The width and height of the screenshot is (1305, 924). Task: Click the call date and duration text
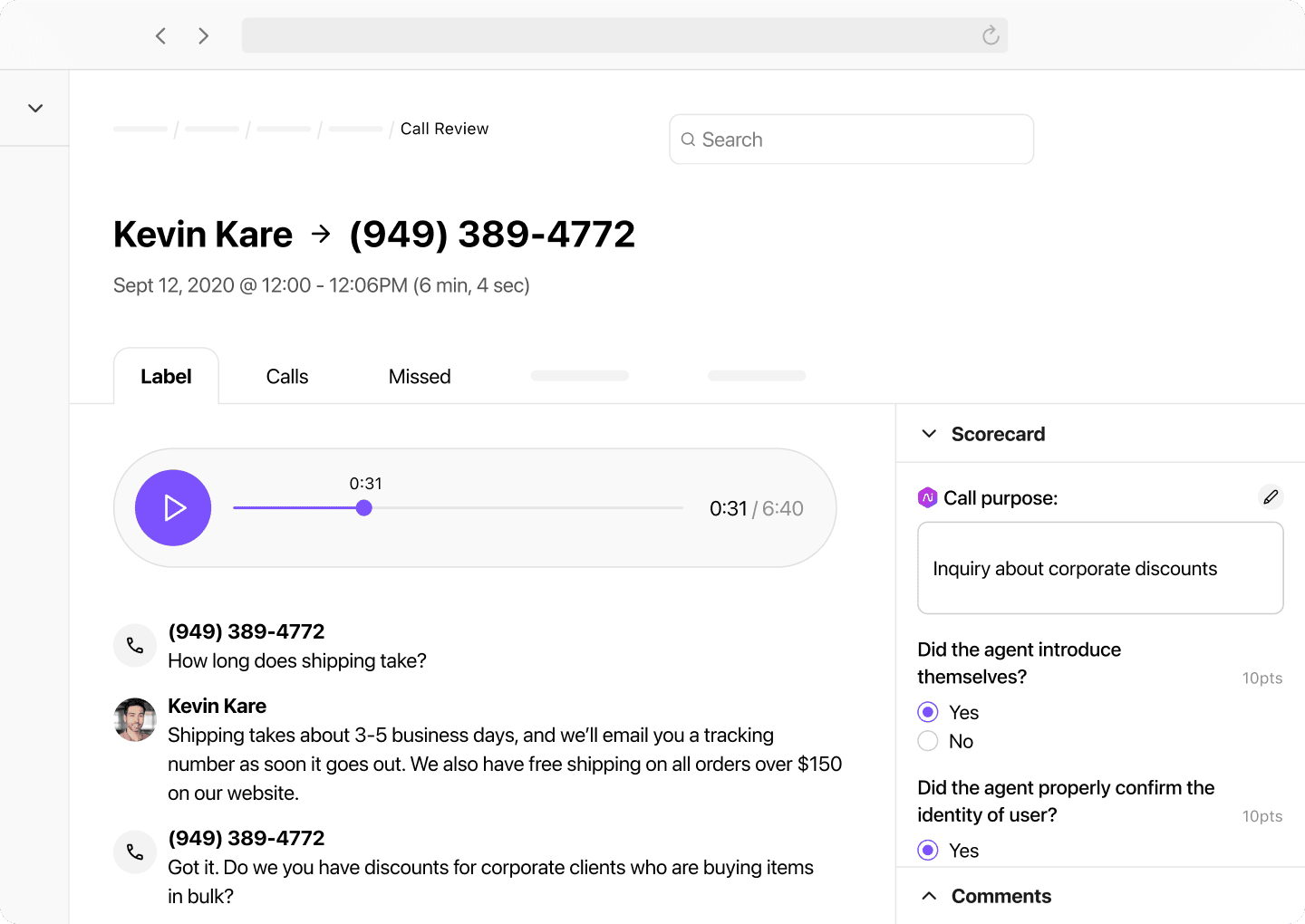[322, 285]
